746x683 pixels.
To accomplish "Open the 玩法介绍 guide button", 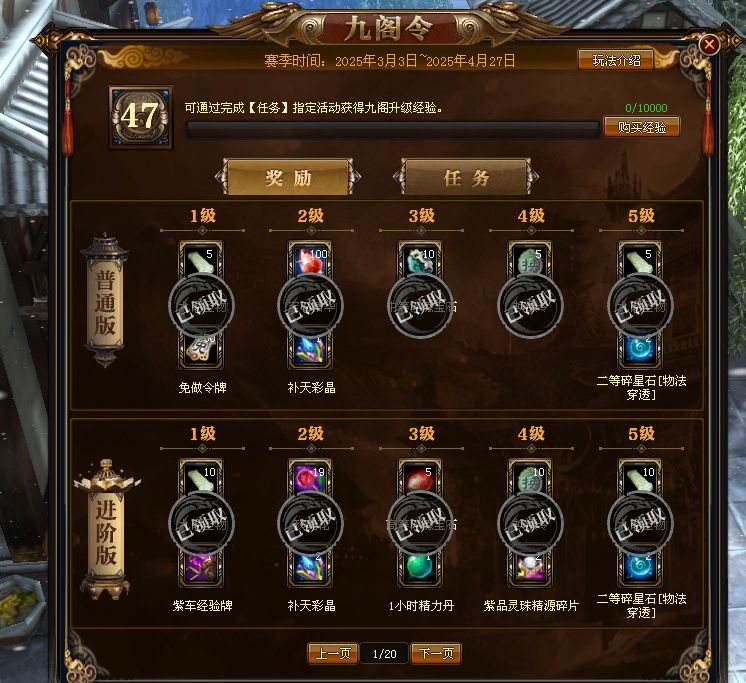I will click(616, 60).
